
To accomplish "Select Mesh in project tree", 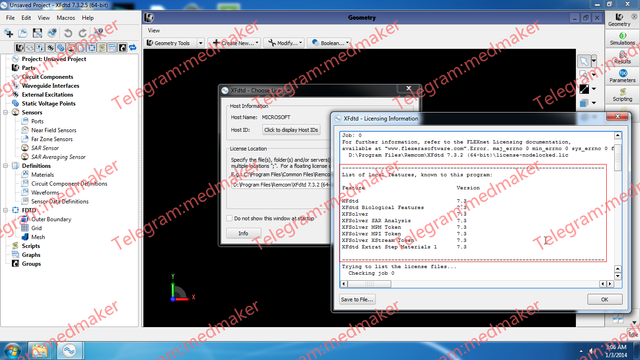I will tap(38, 237).
